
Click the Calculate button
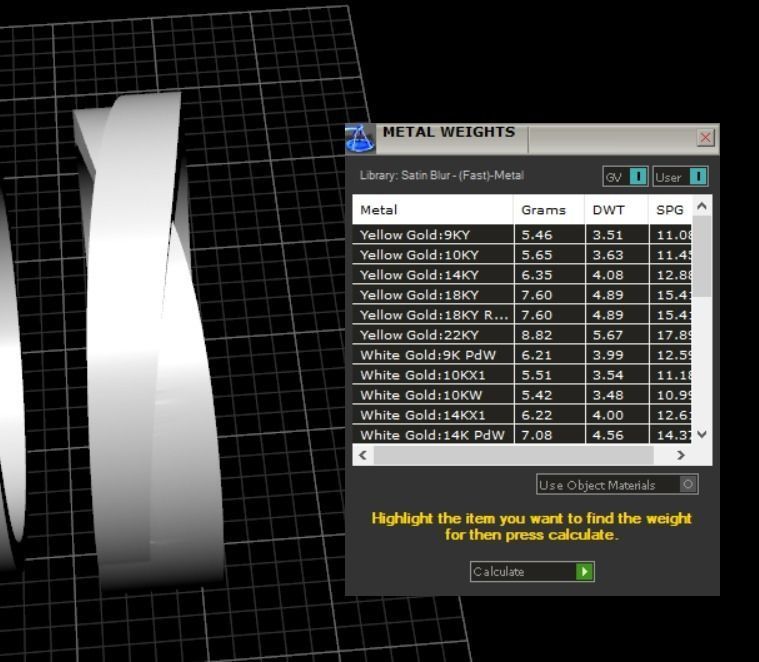(x=532, y=572)
